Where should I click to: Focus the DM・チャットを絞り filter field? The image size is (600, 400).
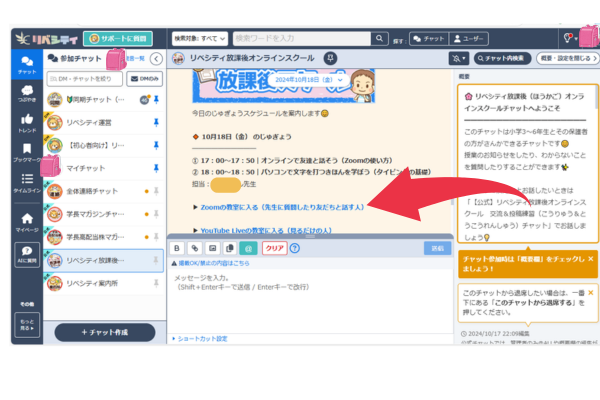point(85,79)
